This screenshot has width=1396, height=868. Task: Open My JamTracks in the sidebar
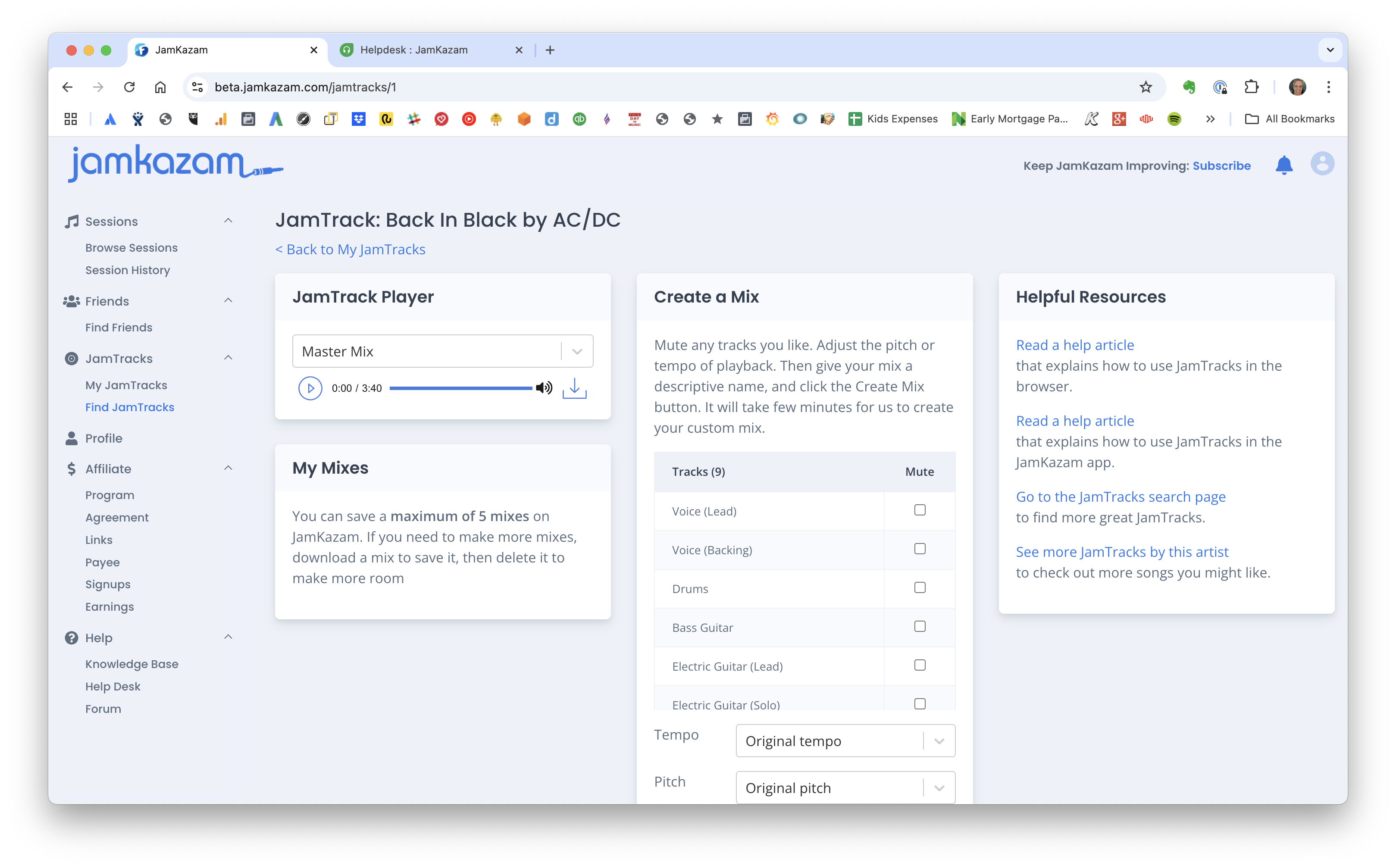[x=126, y=385]
